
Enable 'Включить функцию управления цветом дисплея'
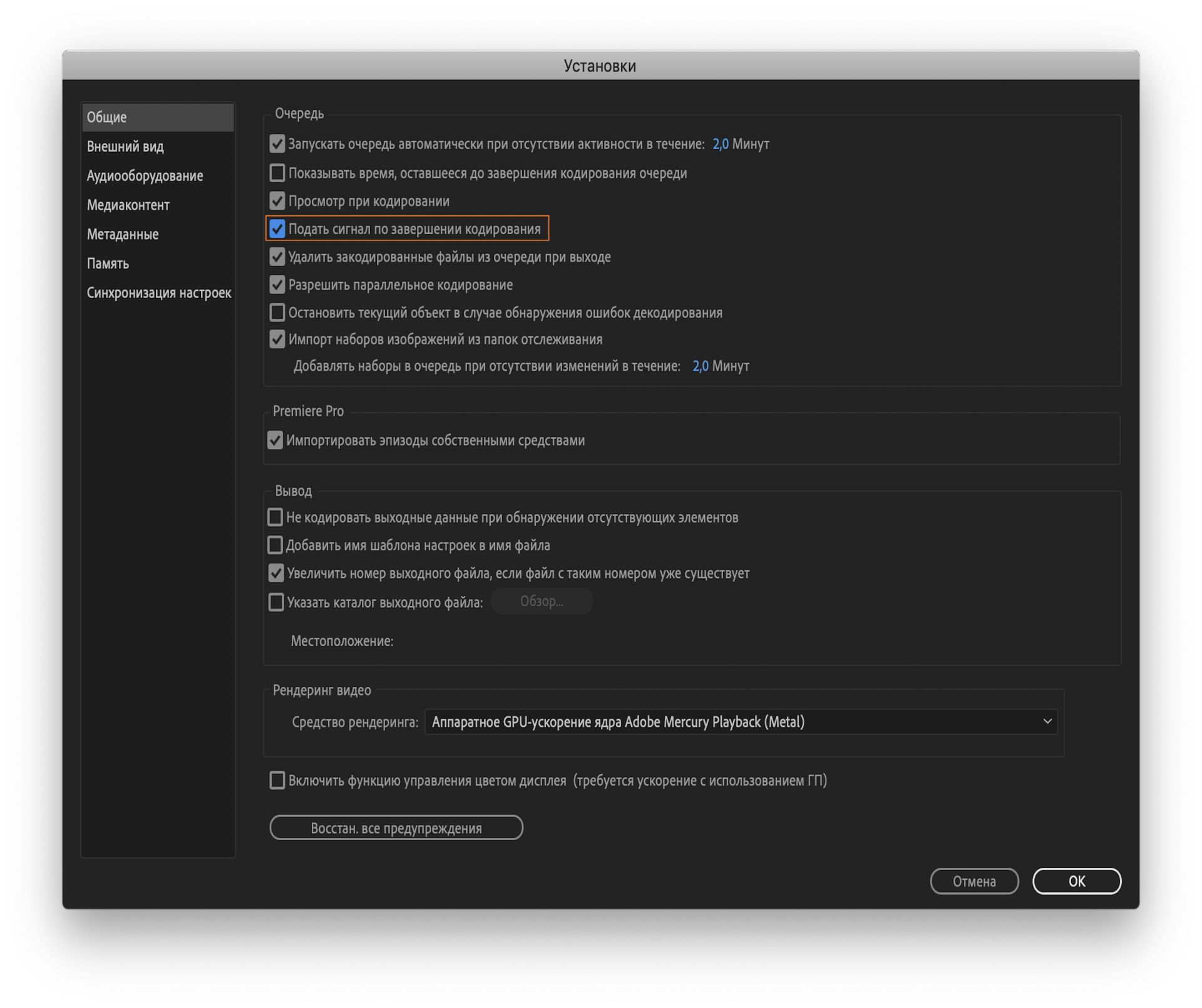(x=277, y=780)
